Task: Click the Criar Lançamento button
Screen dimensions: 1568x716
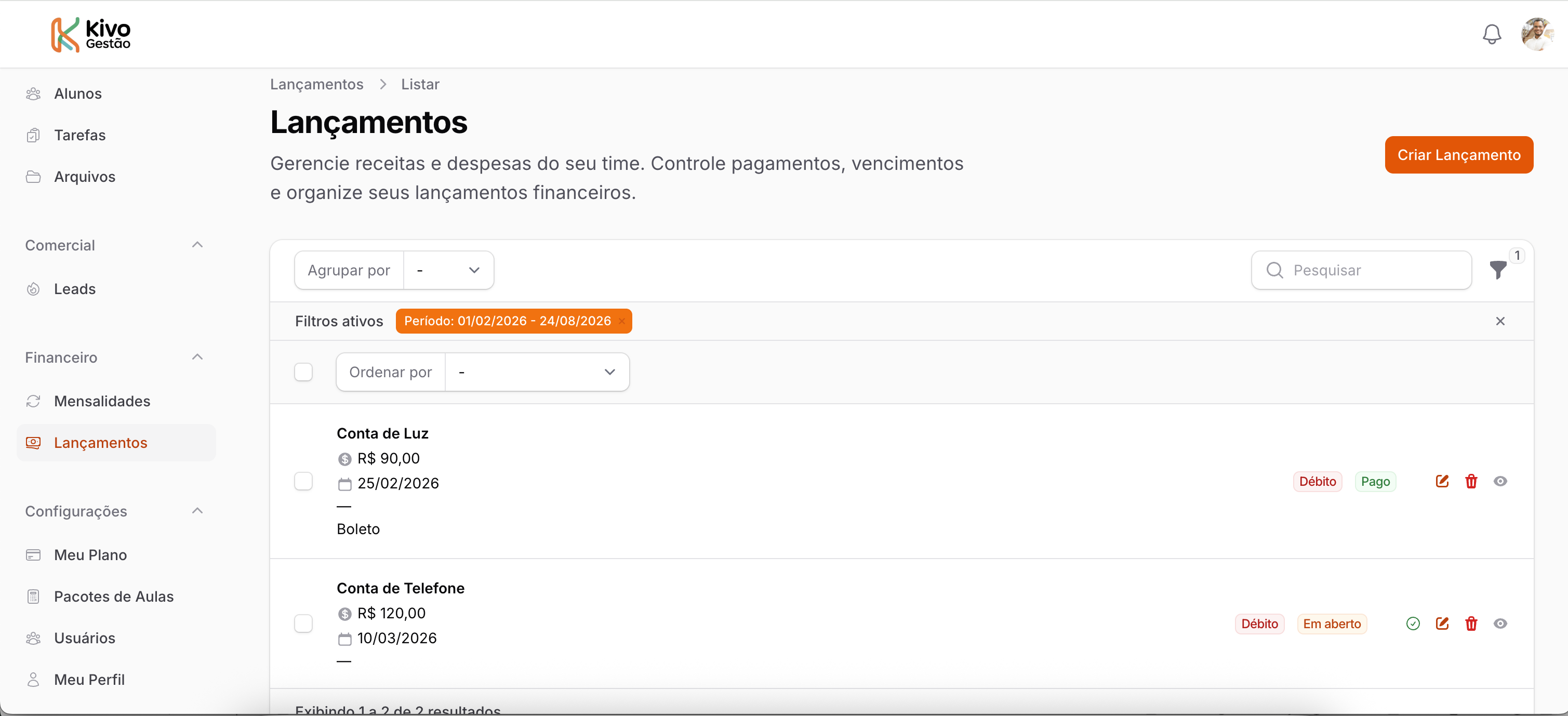Action: [x=1459, y=155]
